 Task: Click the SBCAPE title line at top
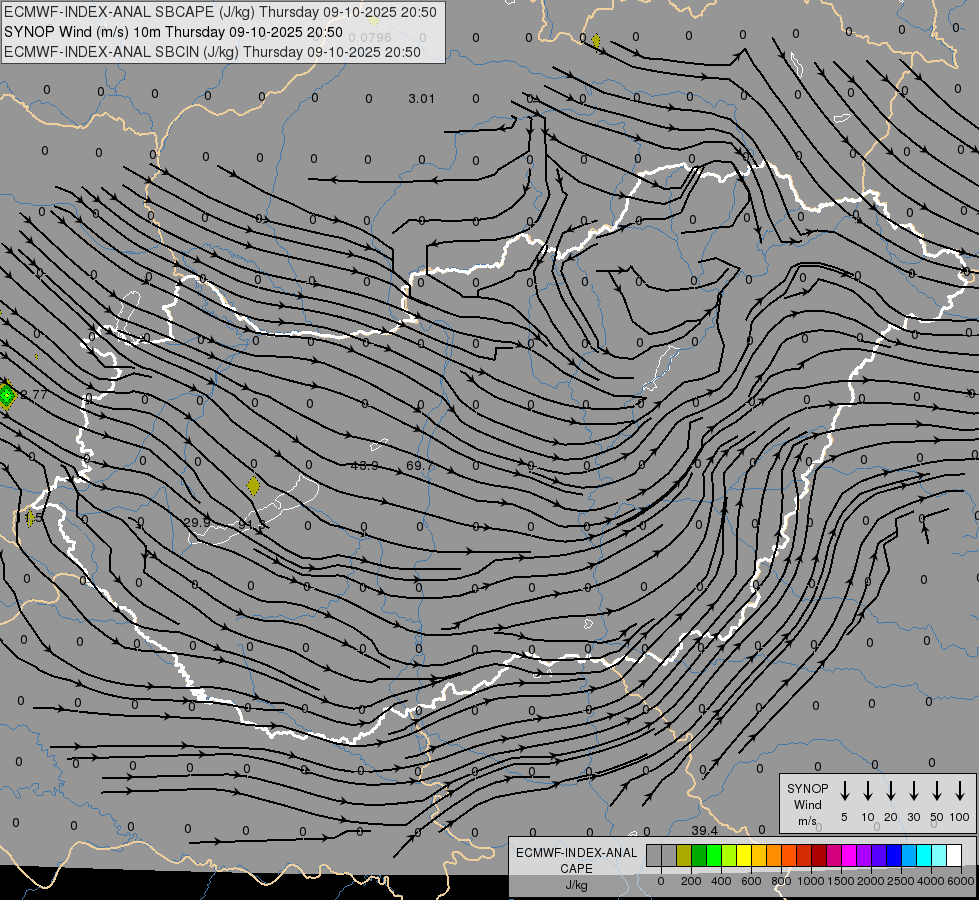coord(220,12)
